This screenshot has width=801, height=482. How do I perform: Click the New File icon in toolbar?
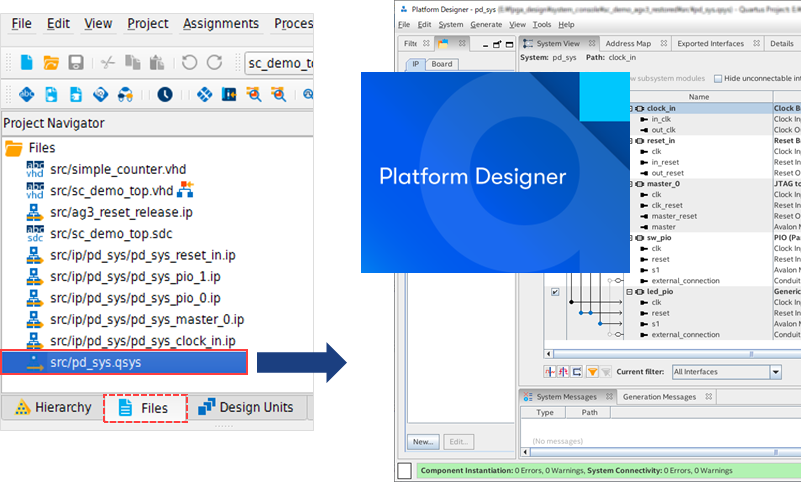coord(26,63)
